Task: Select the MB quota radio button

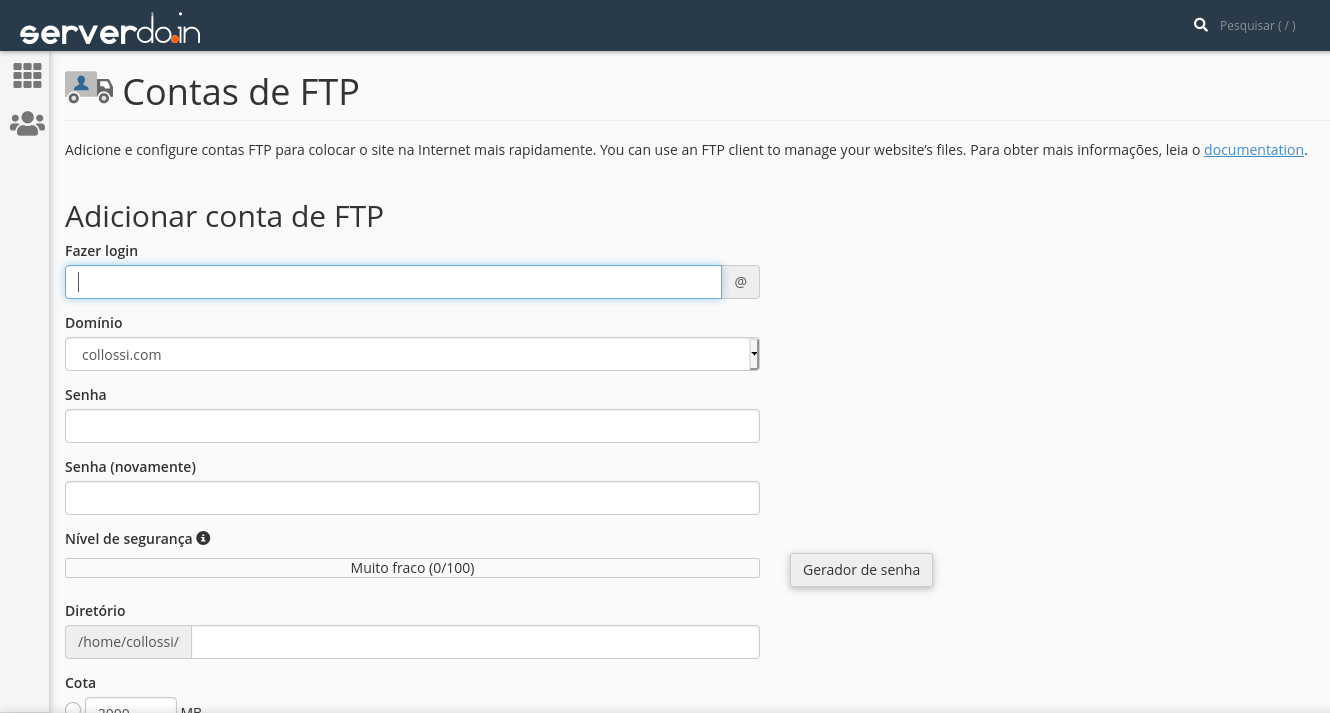Action: point(73,708)
